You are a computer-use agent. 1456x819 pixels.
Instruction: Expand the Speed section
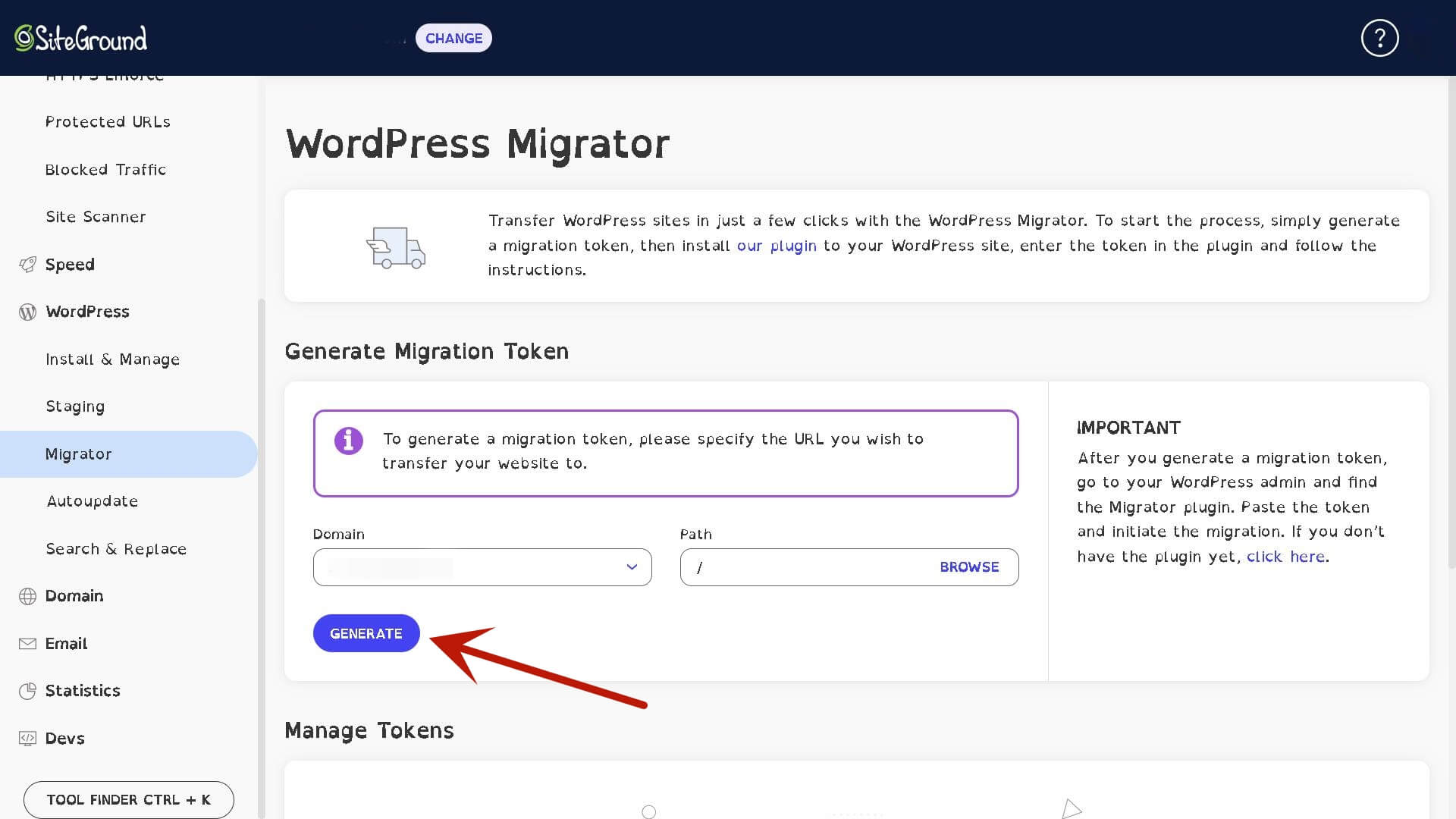click(x=70, y=265)
